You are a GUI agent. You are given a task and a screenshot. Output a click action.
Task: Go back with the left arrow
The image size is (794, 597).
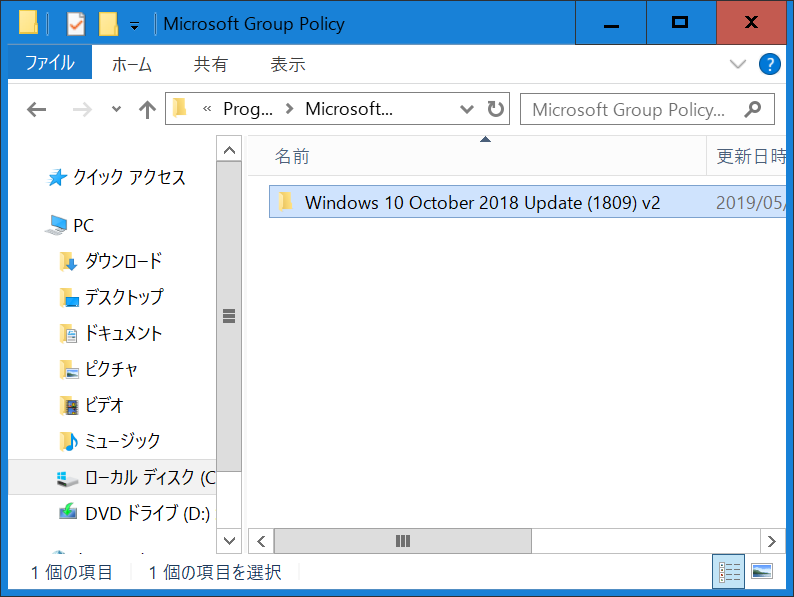coord(36,109)
